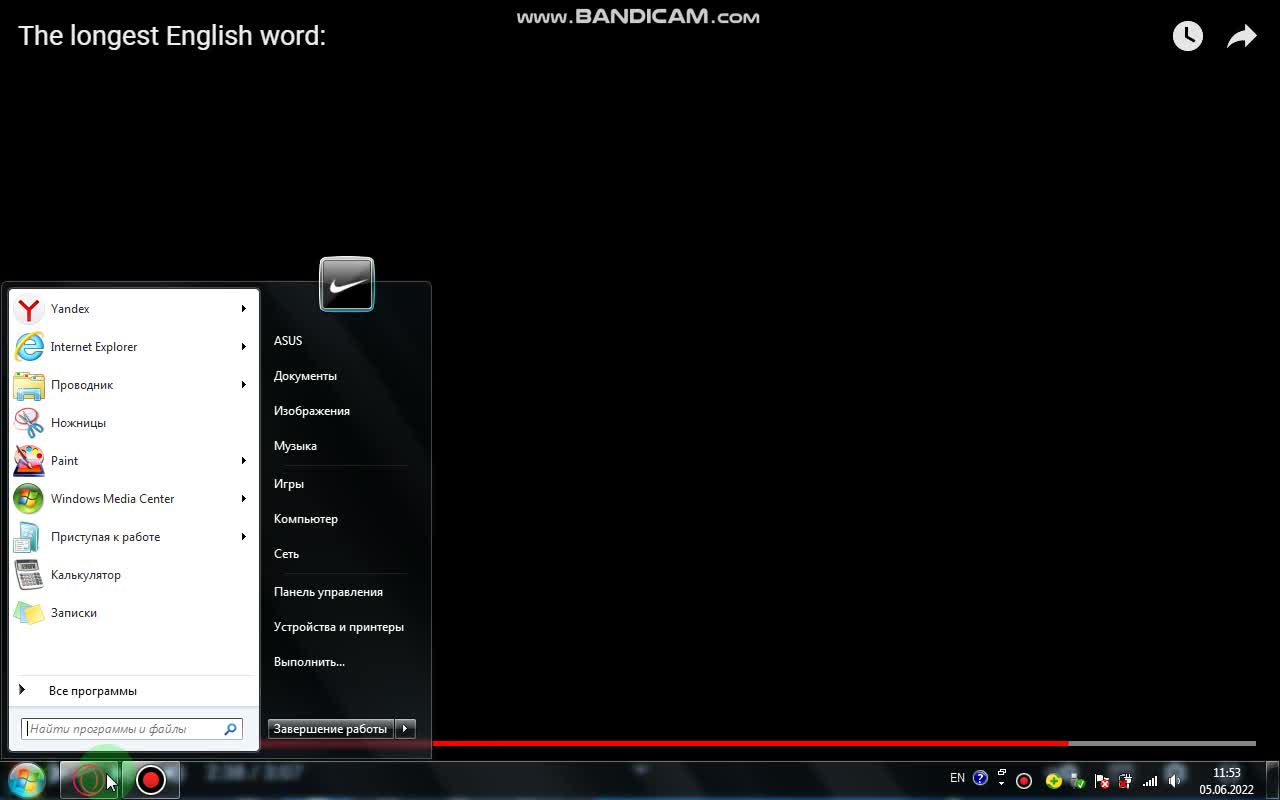Expand Проводник jump list arrow
The image size is (1280, 800).
tap(243, 385)
